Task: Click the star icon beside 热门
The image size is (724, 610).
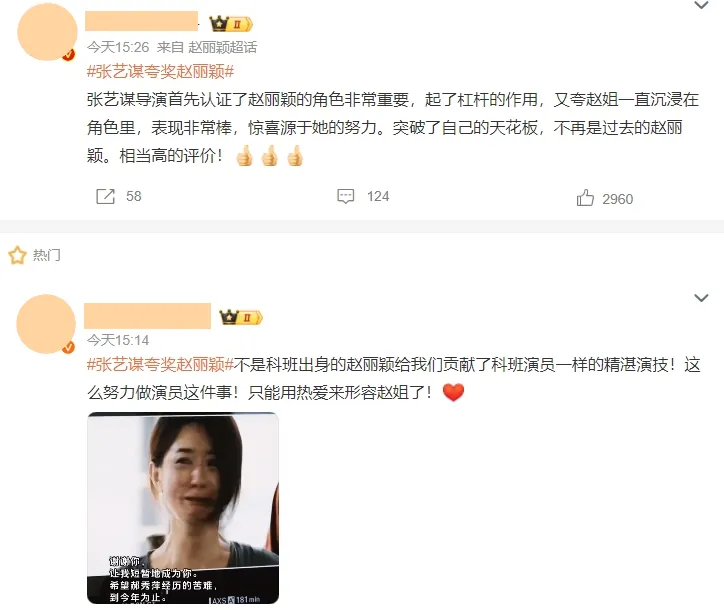Action: pos(18,255)
